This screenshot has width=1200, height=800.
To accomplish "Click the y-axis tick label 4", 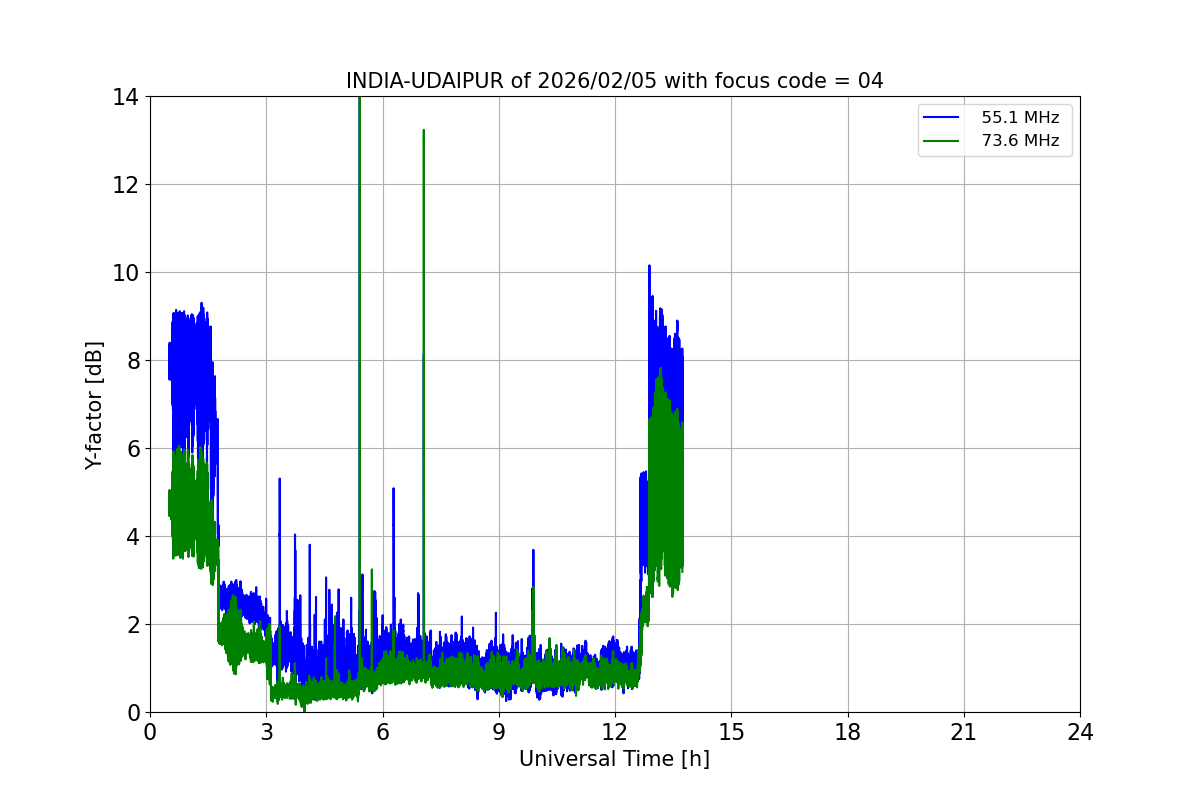I will (133, 537).
